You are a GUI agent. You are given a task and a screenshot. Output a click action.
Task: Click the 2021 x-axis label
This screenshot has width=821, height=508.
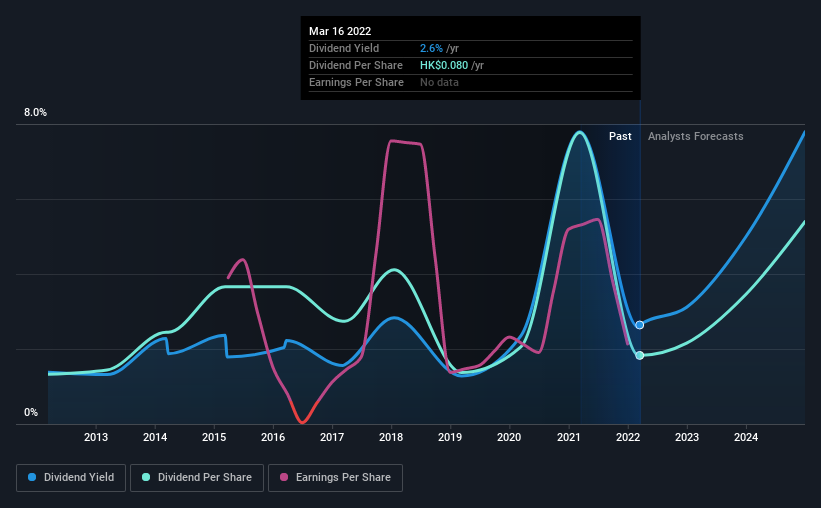pos(569,437)
